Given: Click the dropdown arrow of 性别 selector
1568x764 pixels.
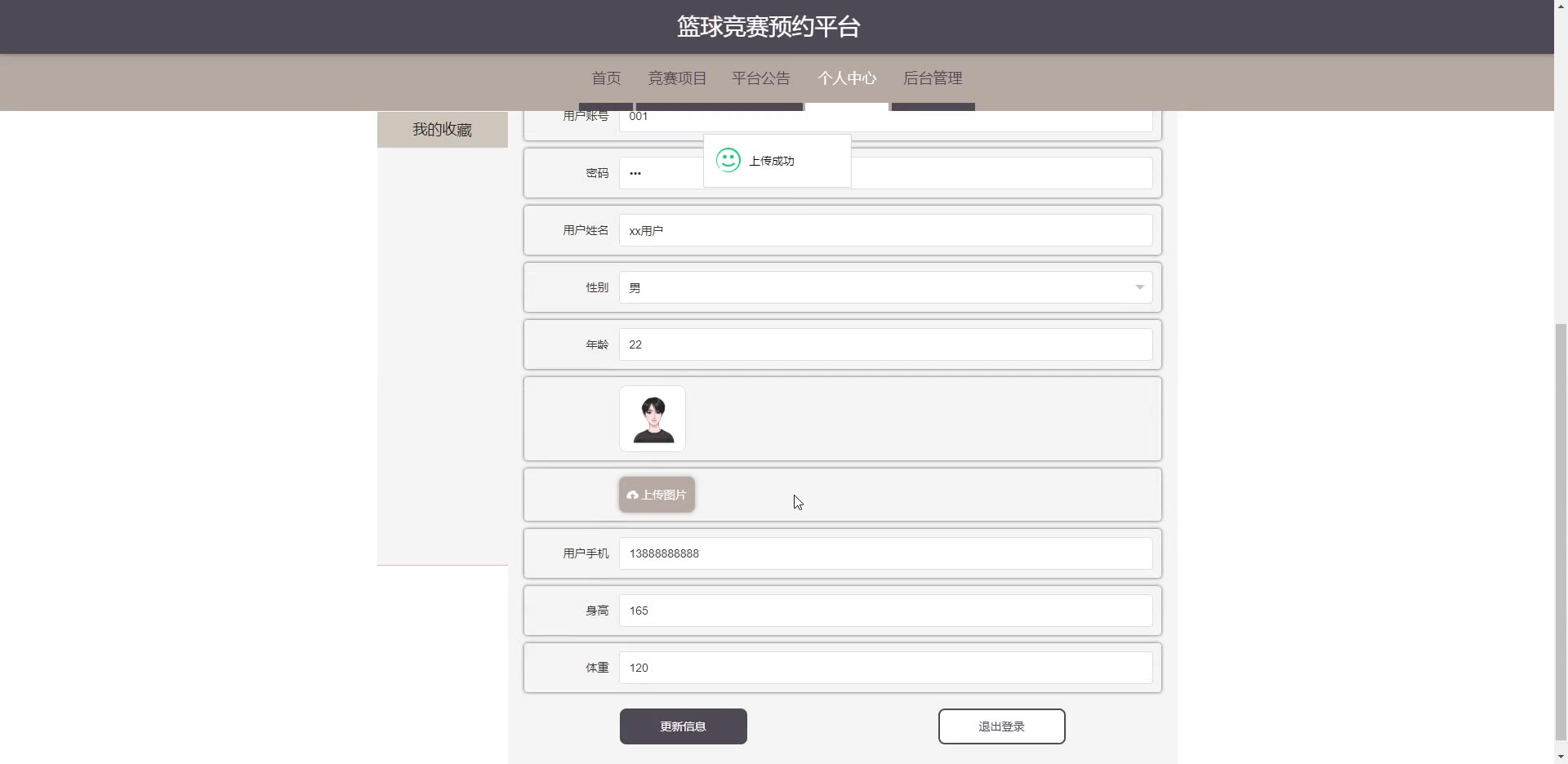Looking at the screenshot, I should pos(1139,287).
